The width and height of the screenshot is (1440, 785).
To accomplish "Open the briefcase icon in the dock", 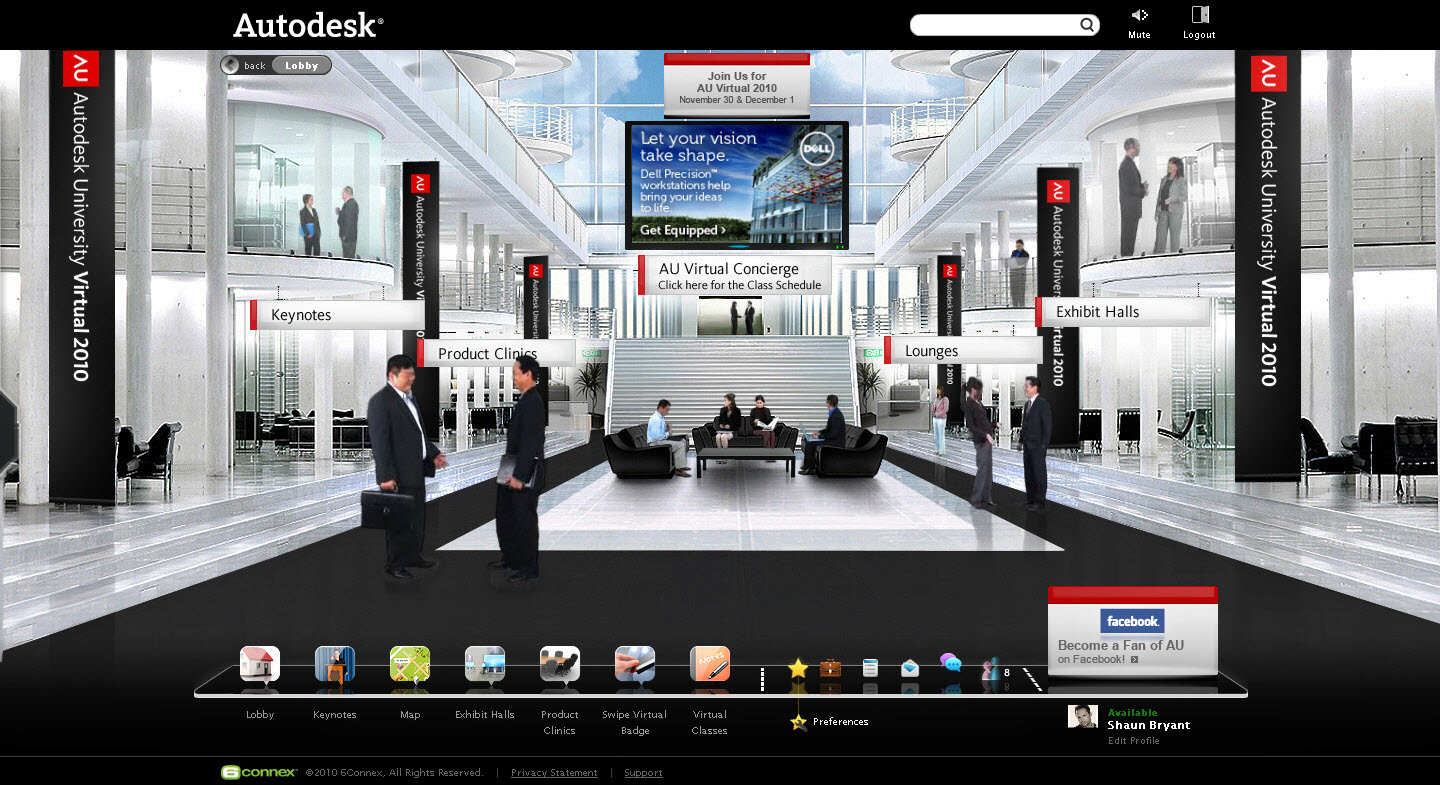I will (830, 668).
